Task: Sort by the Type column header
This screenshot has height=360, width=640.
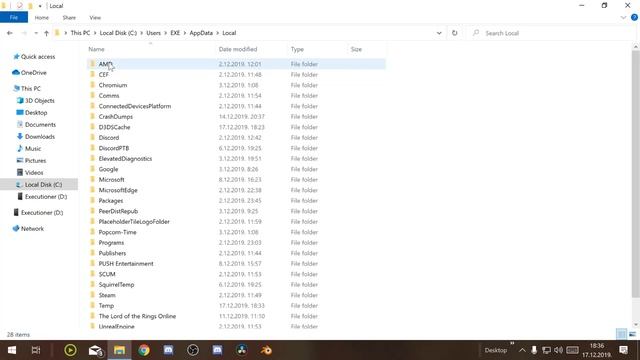Action: 298,49
